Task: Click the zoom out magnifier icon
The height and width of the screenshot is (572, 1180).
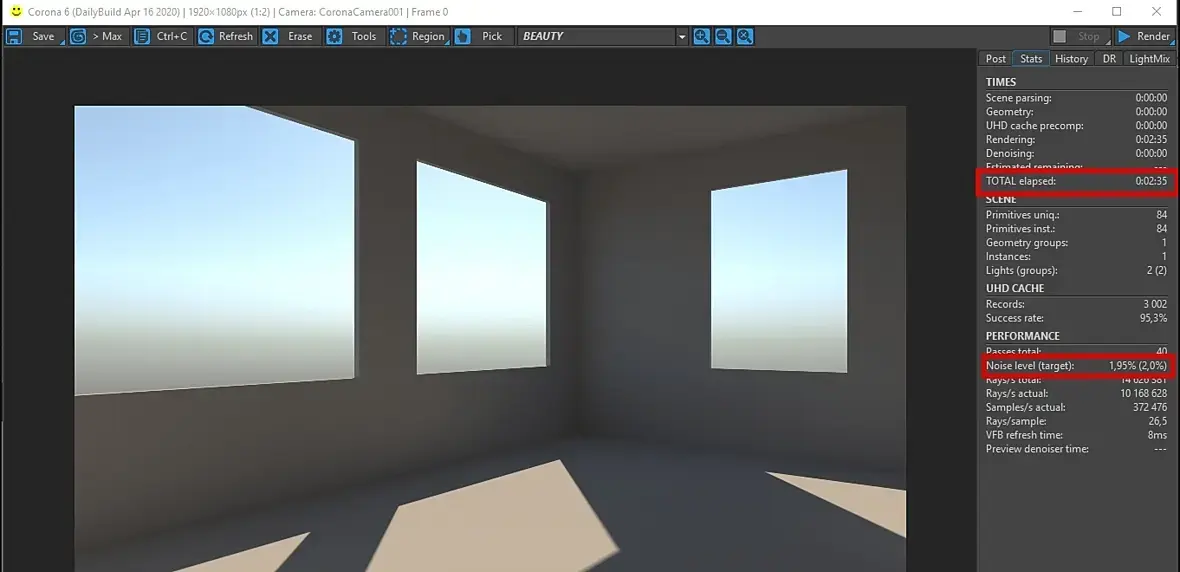Action: [723, 36]
